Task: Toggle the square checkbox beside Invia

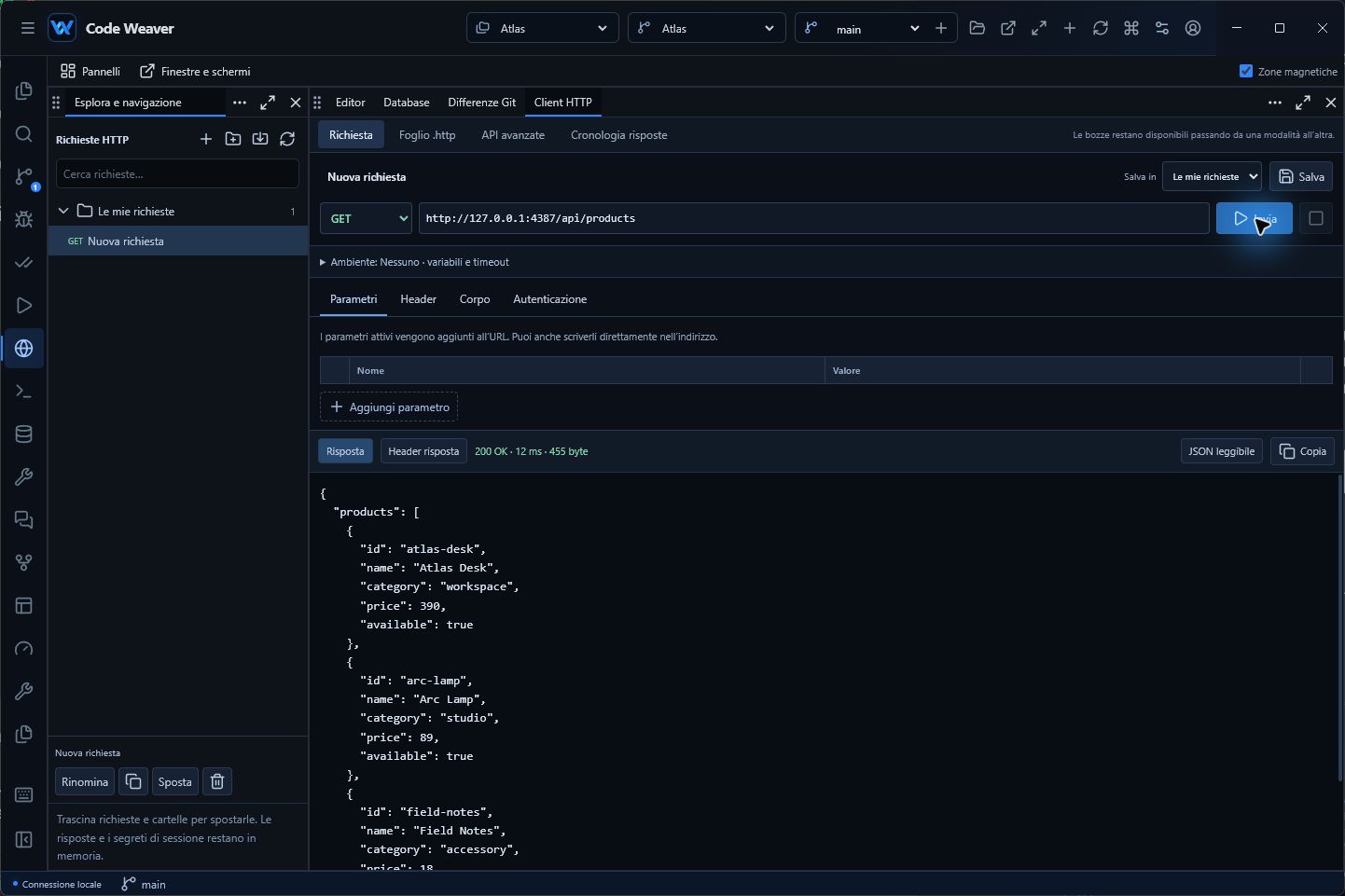Action: tap(1316, 218)
